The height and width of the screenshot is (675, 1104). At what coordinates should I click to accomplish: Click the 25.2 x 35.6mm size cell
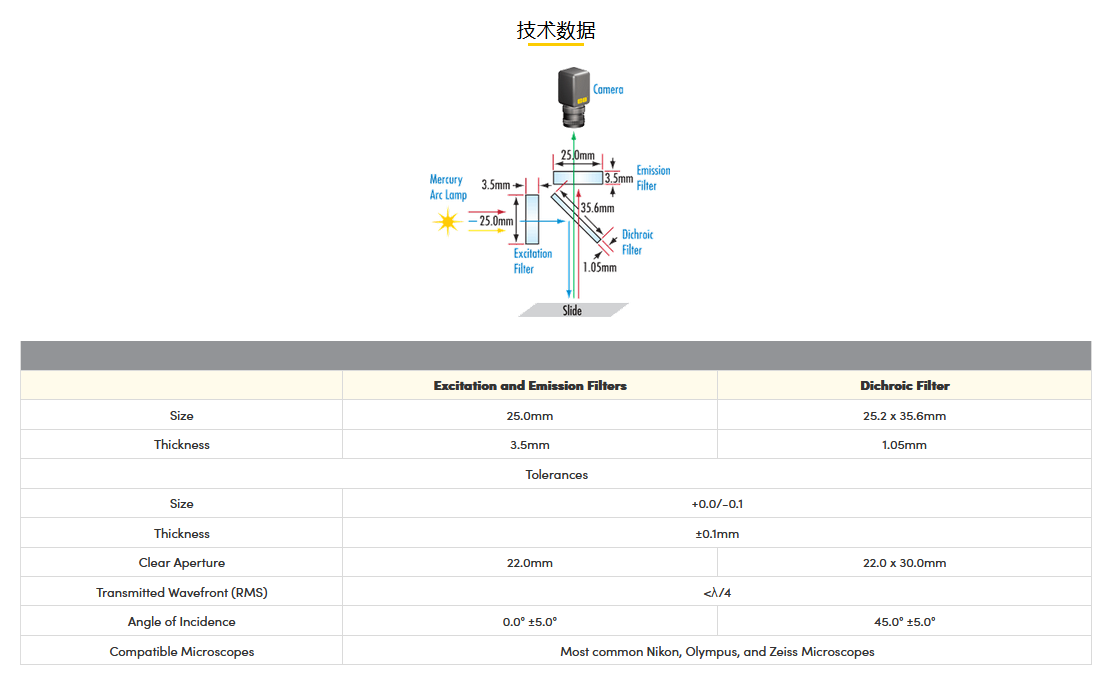pyautogui.click(x=904, y=416)
